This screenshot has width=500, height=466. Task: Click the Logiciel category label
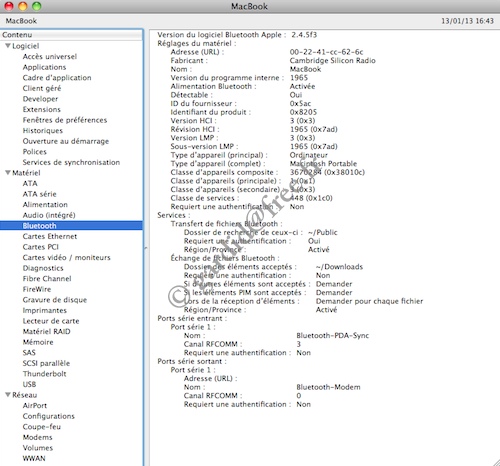coord(26,46)
